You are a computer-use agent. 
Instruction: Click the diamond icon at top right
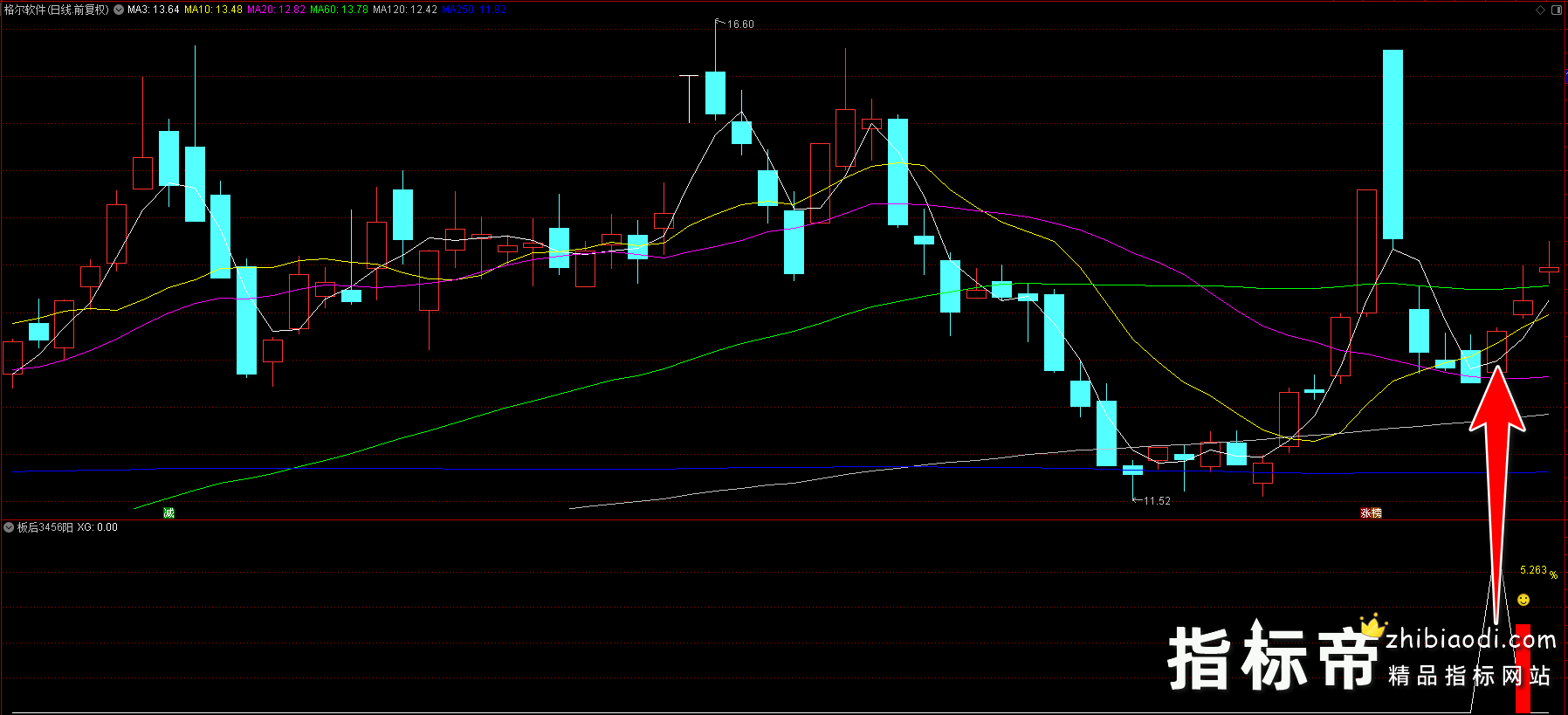point(1541,10)
